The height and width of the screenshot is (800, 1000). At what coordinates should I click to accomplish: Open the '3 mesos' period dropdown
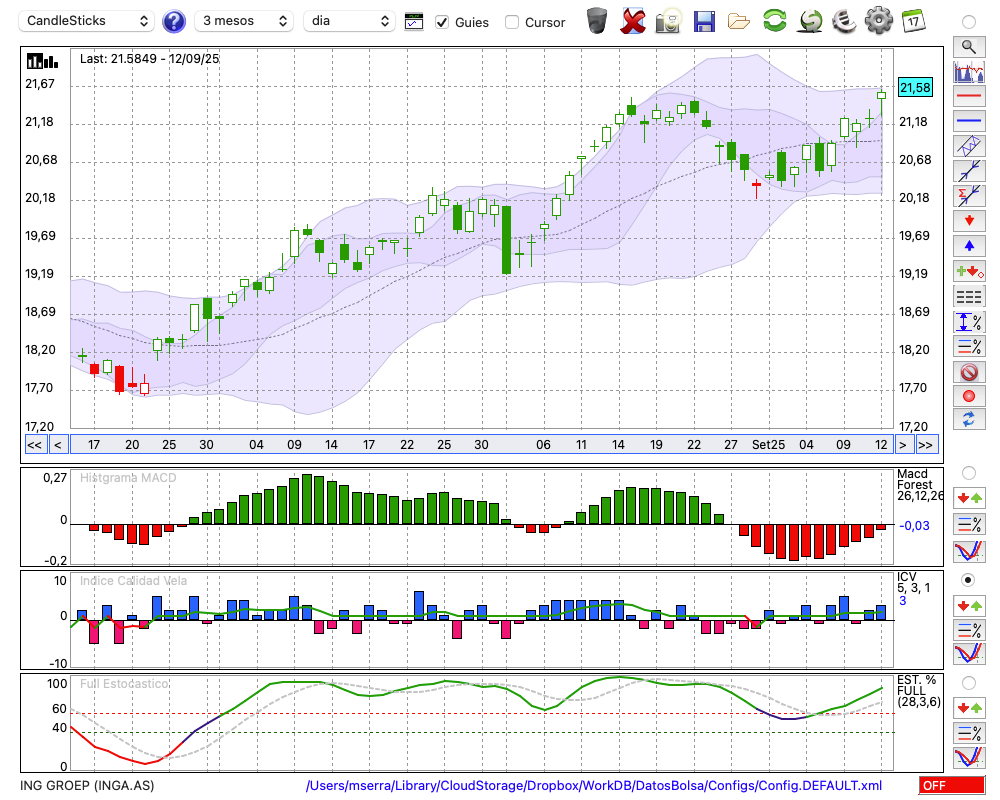coord(244,21)
